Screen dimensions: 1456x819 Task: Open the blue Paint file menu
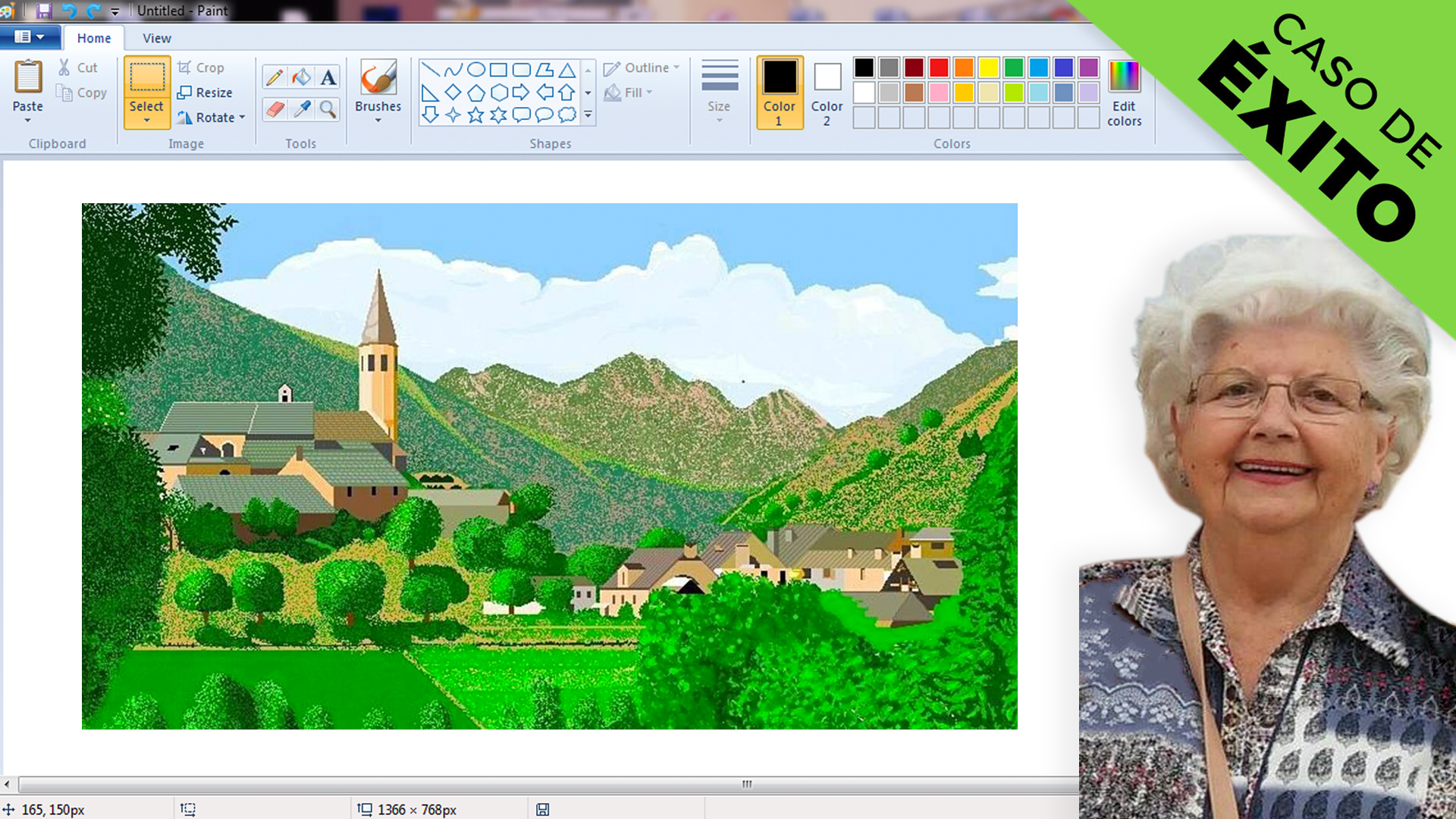tap(29, 36)
